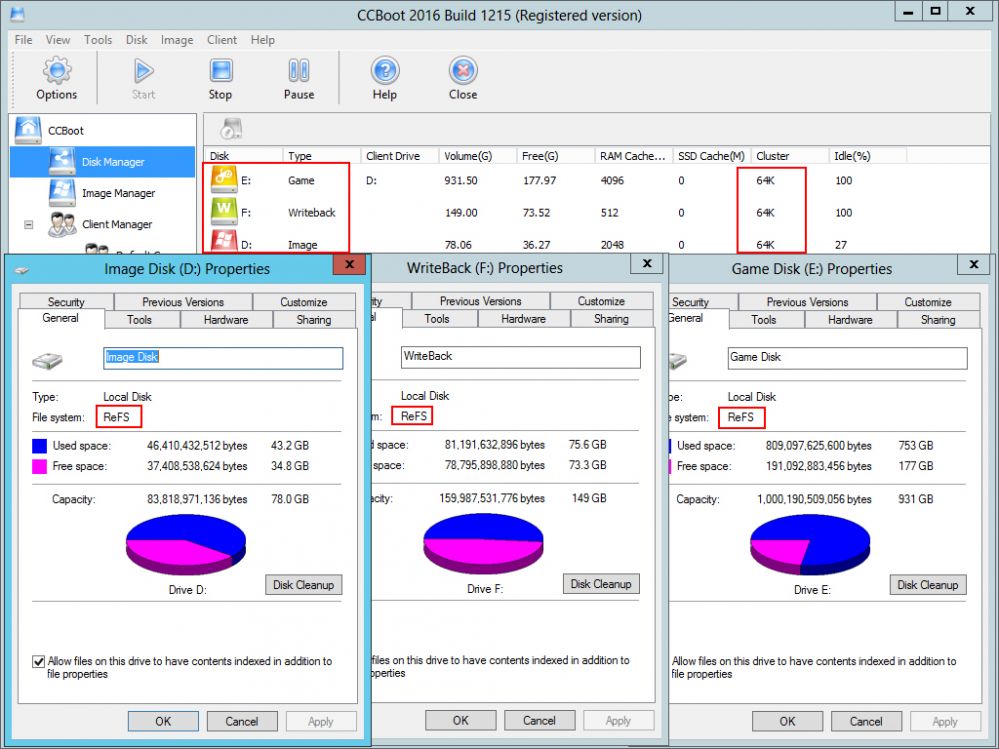Open Sharing tab in Image Disk Properties

(314, 319)
